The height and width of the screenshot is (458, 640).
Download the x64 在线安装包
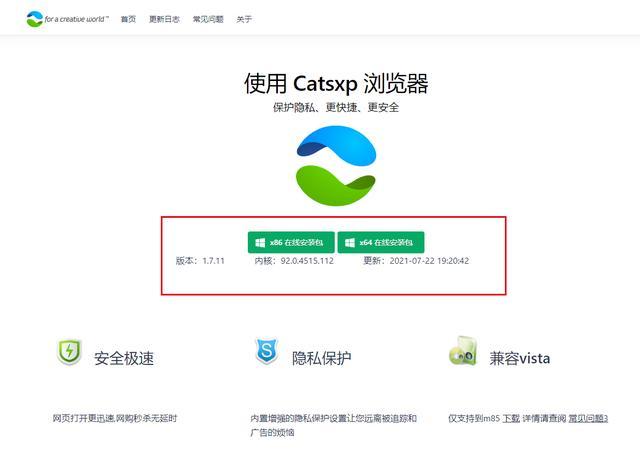click(381, 242)
